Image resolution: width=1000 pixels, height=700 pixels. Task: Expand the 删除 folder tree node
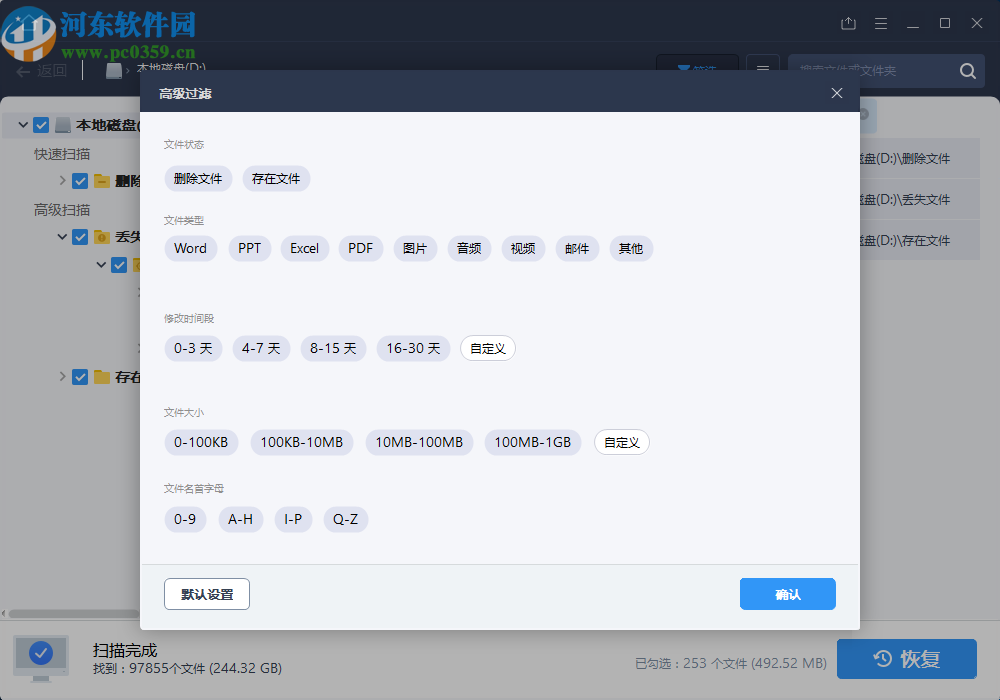[62, 180]
